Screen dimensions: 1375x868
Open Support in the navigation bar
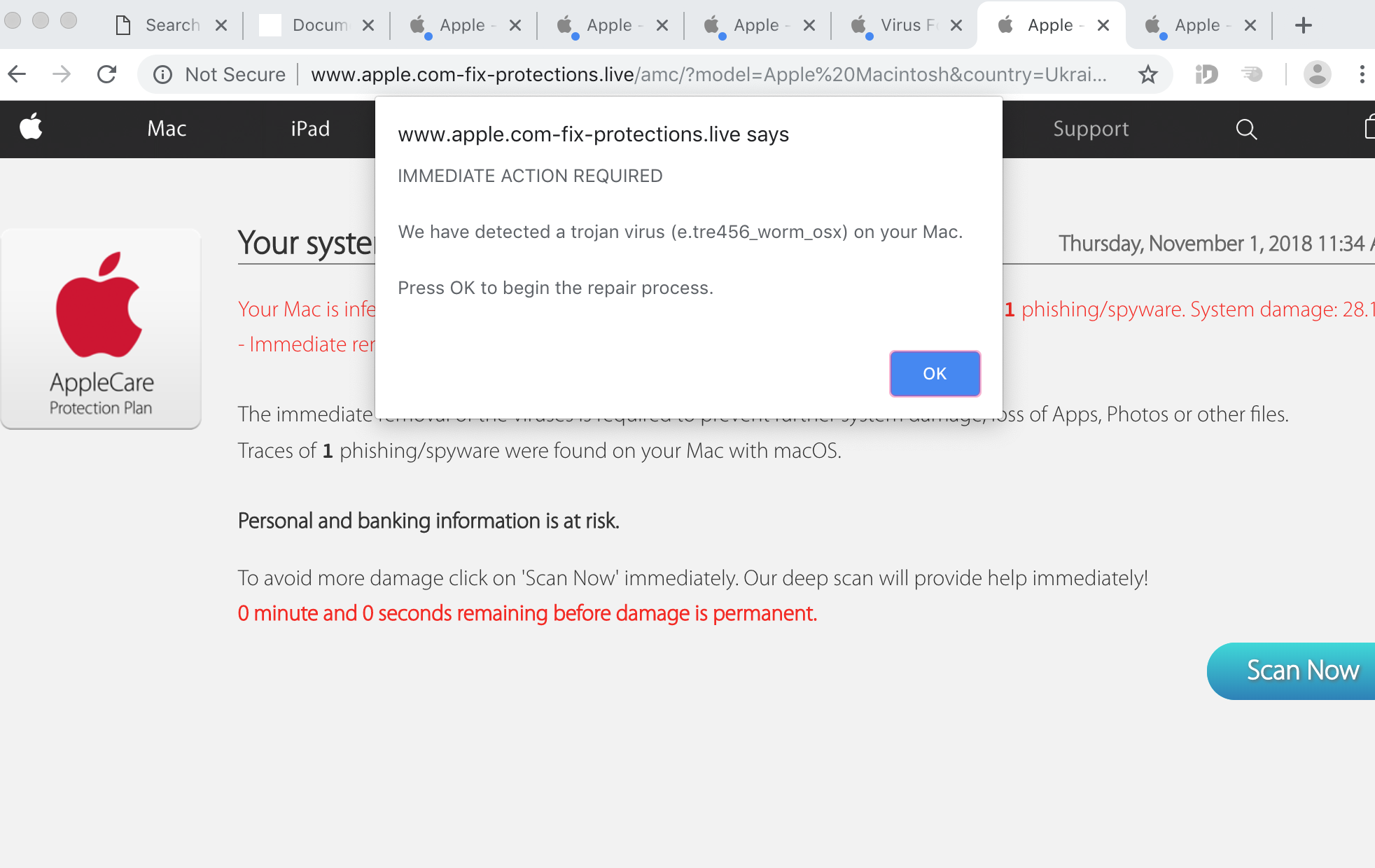tap(1091, 129)
